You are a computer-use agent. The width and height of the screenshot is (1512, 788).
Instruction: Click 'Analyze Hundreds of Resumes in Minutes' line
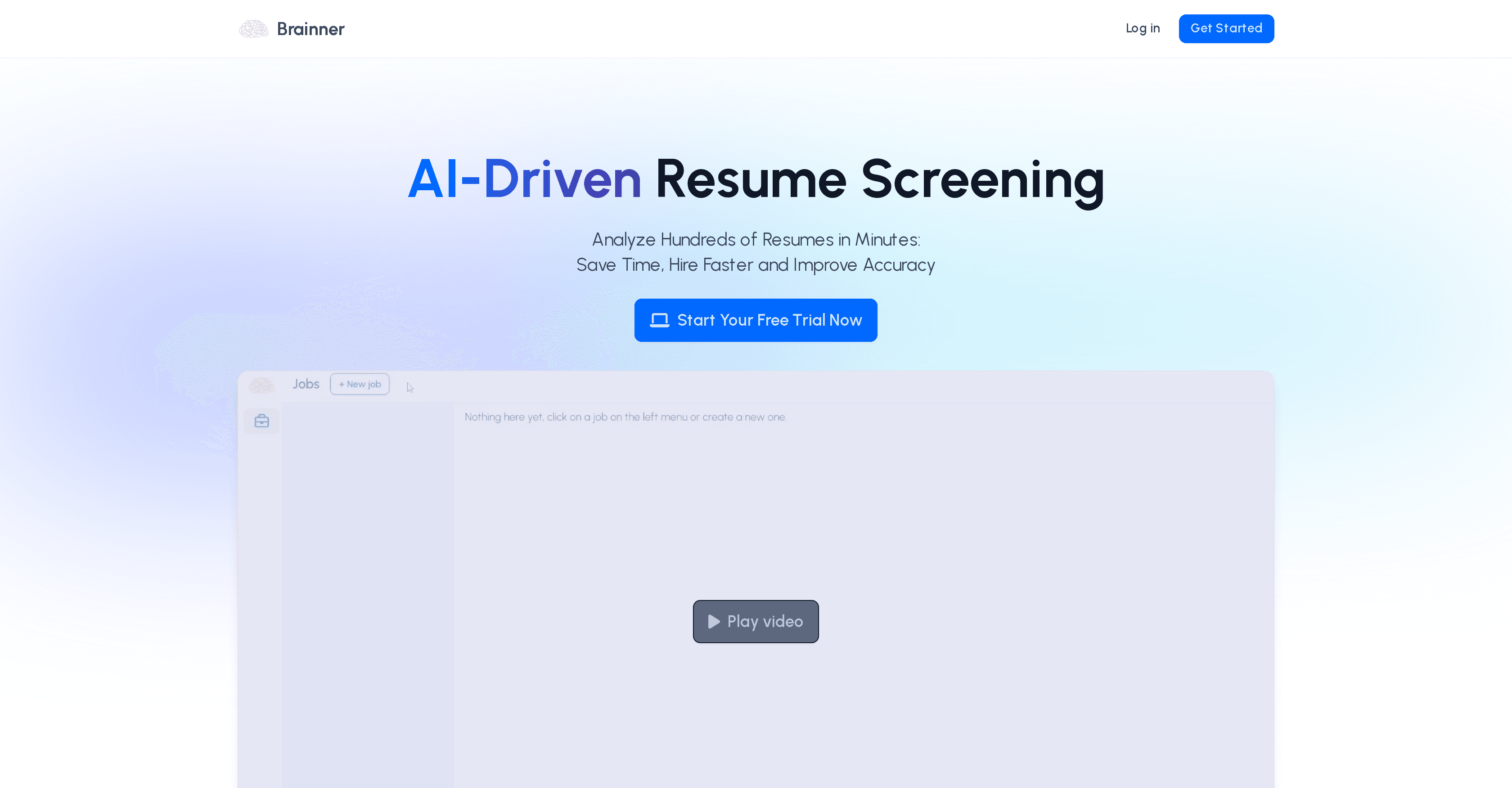pyautogui.click(x=756, y=239)
